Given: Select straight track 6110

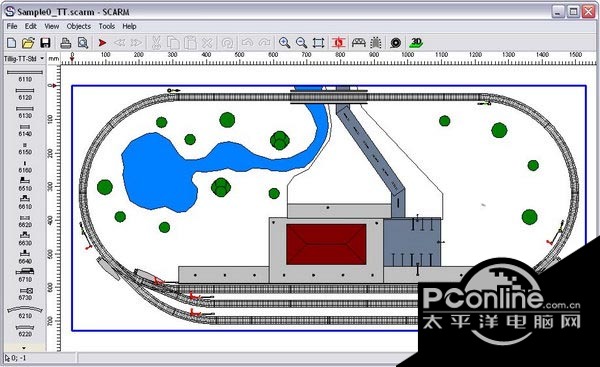Looking at the screenshot, I should pyautogui.click(x=25, y=75).
